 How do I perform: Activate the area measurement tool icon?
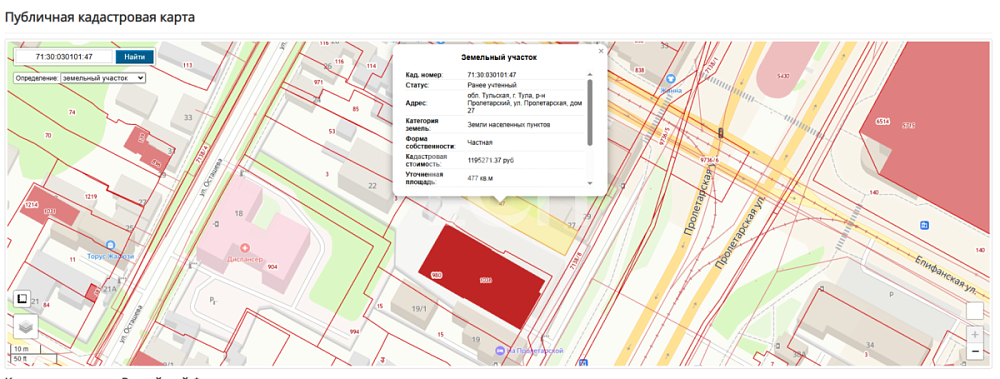21,299
